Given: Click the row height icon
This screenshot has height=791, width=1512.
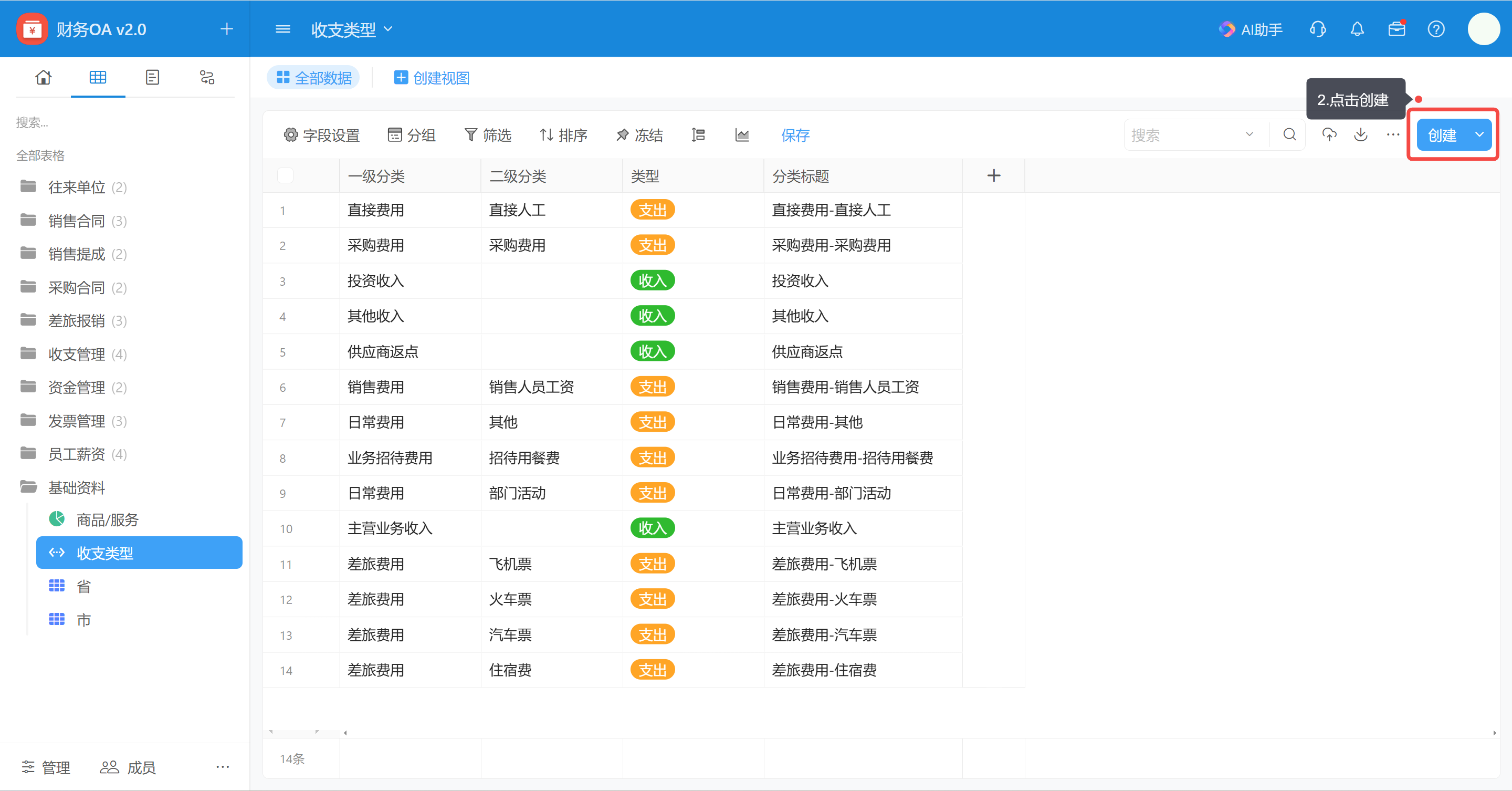Looking at the screenshot, I should (698, 135).
